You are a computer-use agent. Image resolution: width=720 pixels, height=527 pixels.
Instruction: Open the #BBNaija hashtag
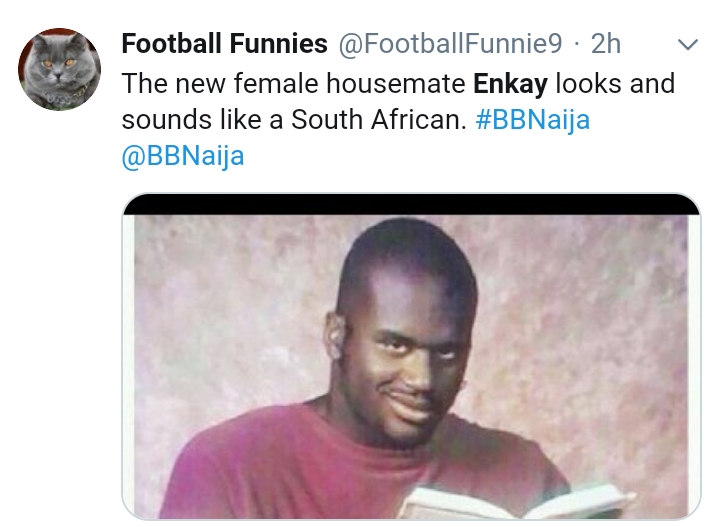[x=533, y=121]
